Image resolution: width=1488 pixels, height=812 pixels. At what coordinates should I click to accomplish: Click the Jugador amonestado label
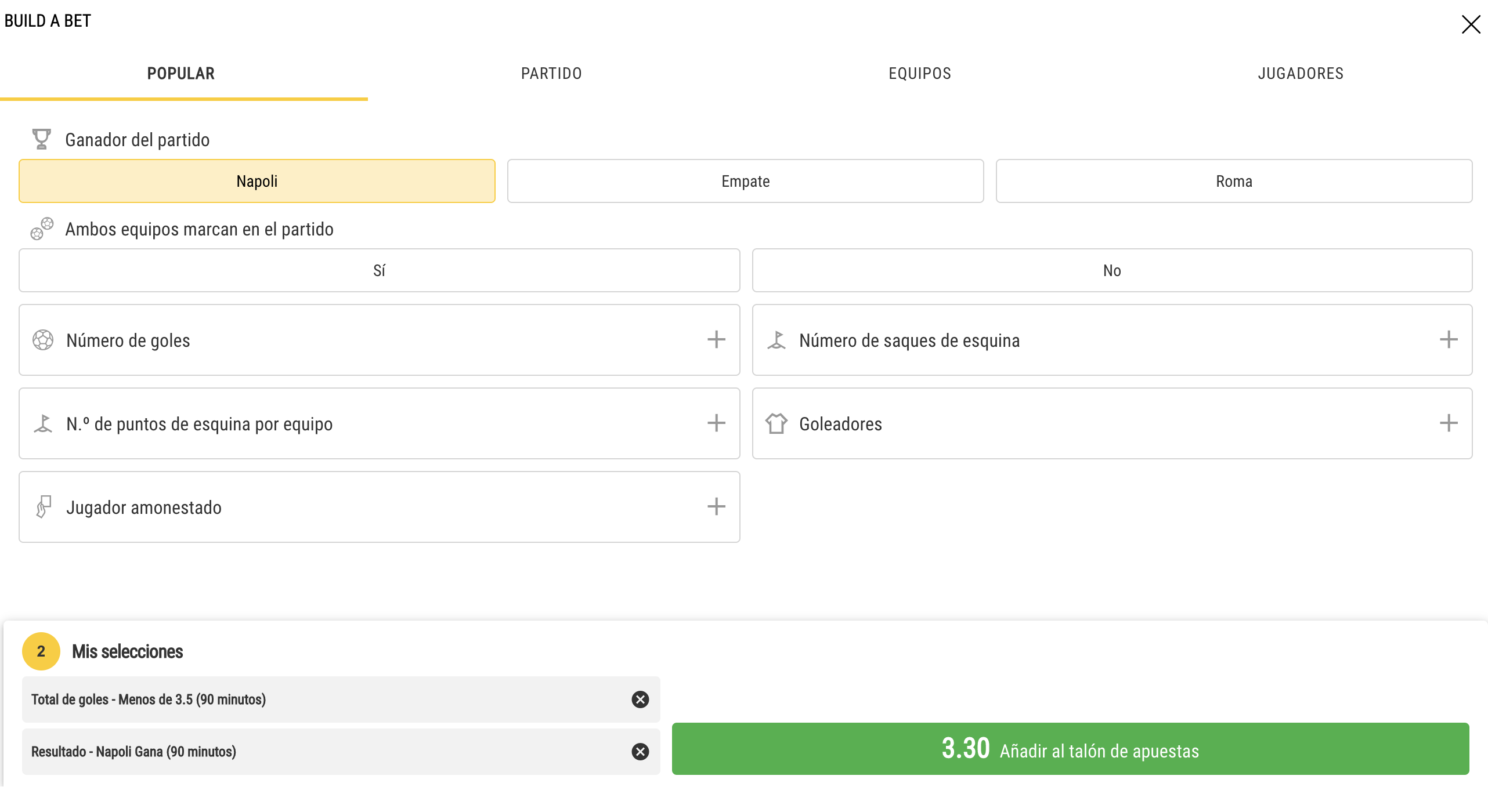click(x=144, y=507)
